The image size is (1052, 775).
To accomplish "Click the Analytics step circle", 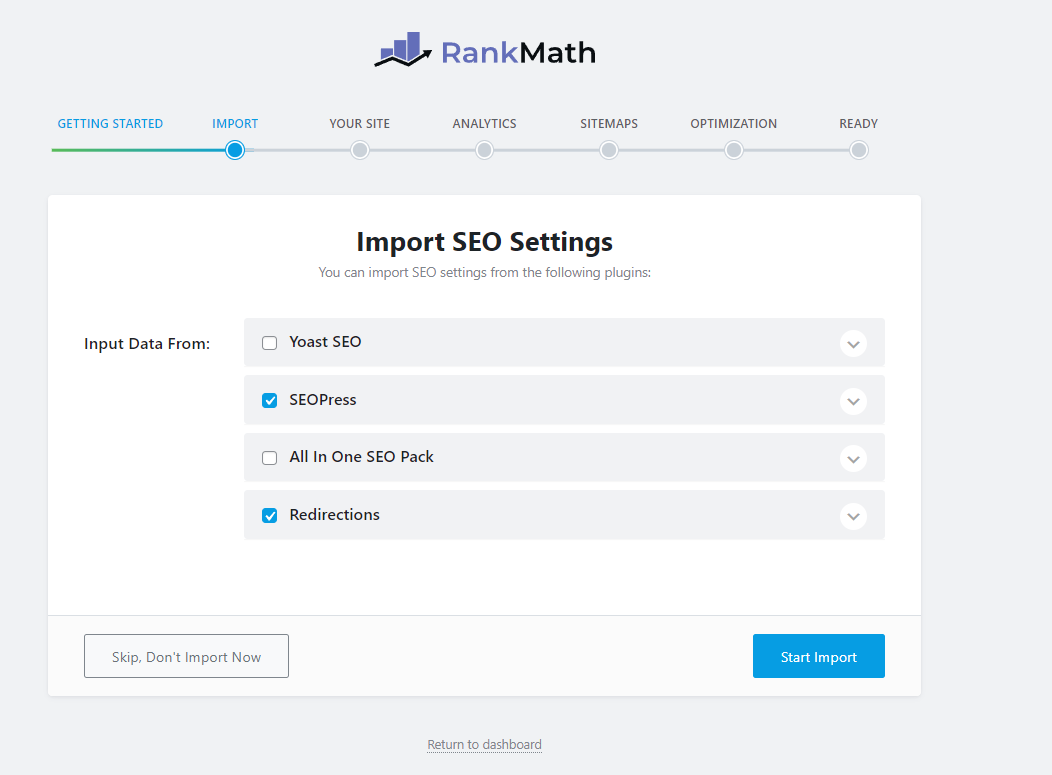I will tap(484, 150).
